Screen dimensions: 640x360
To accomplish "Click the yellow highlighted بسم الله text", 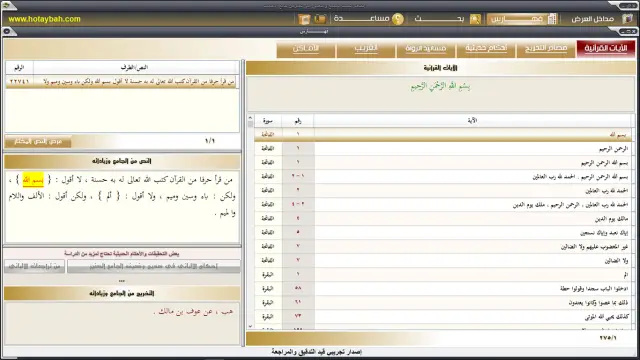I will tap(33, 180).
